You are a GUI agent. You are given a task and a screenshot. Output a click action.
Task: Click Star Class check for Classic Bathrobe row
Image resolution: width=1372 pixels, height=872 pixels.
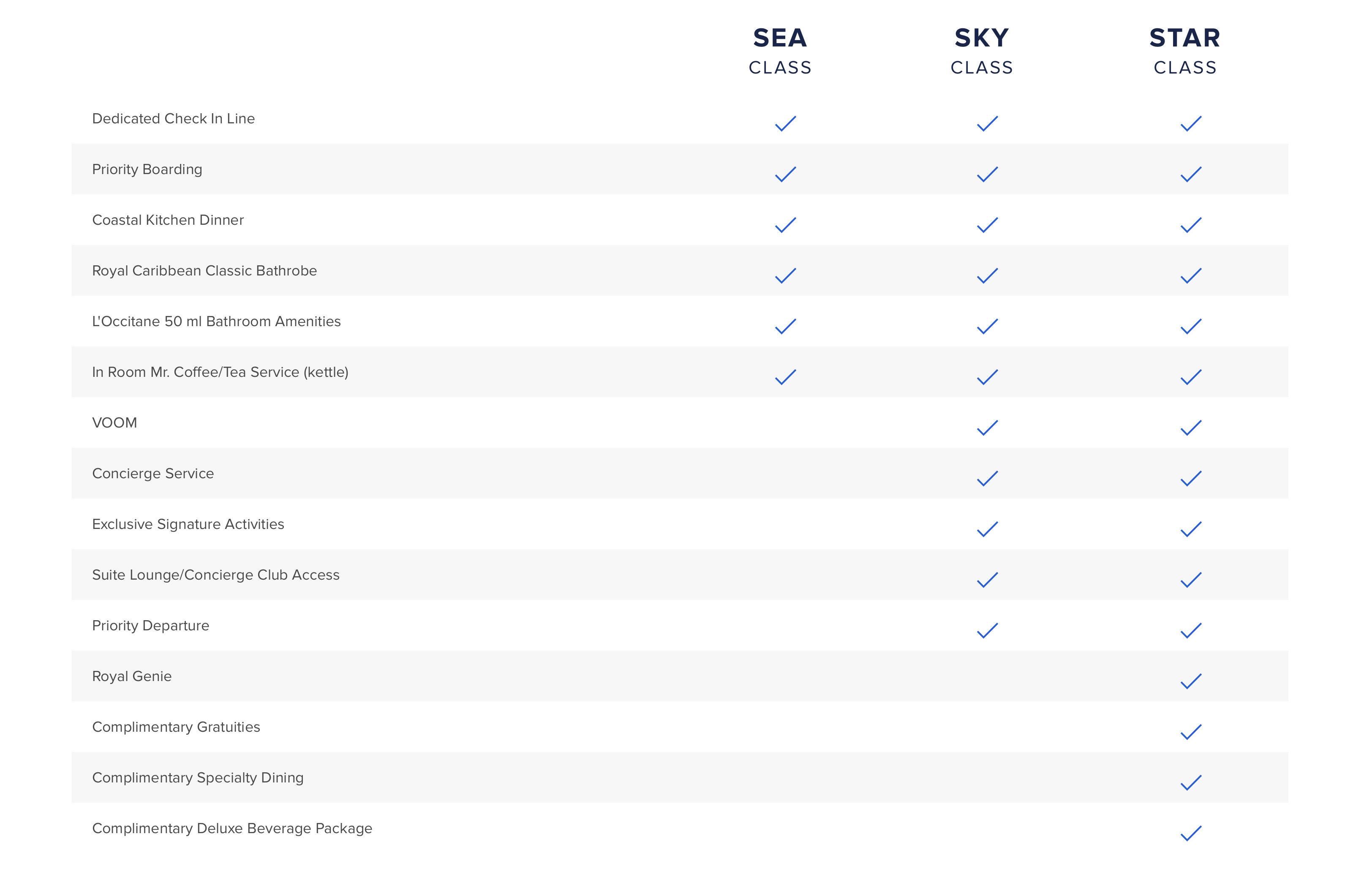coord(1191,276)
